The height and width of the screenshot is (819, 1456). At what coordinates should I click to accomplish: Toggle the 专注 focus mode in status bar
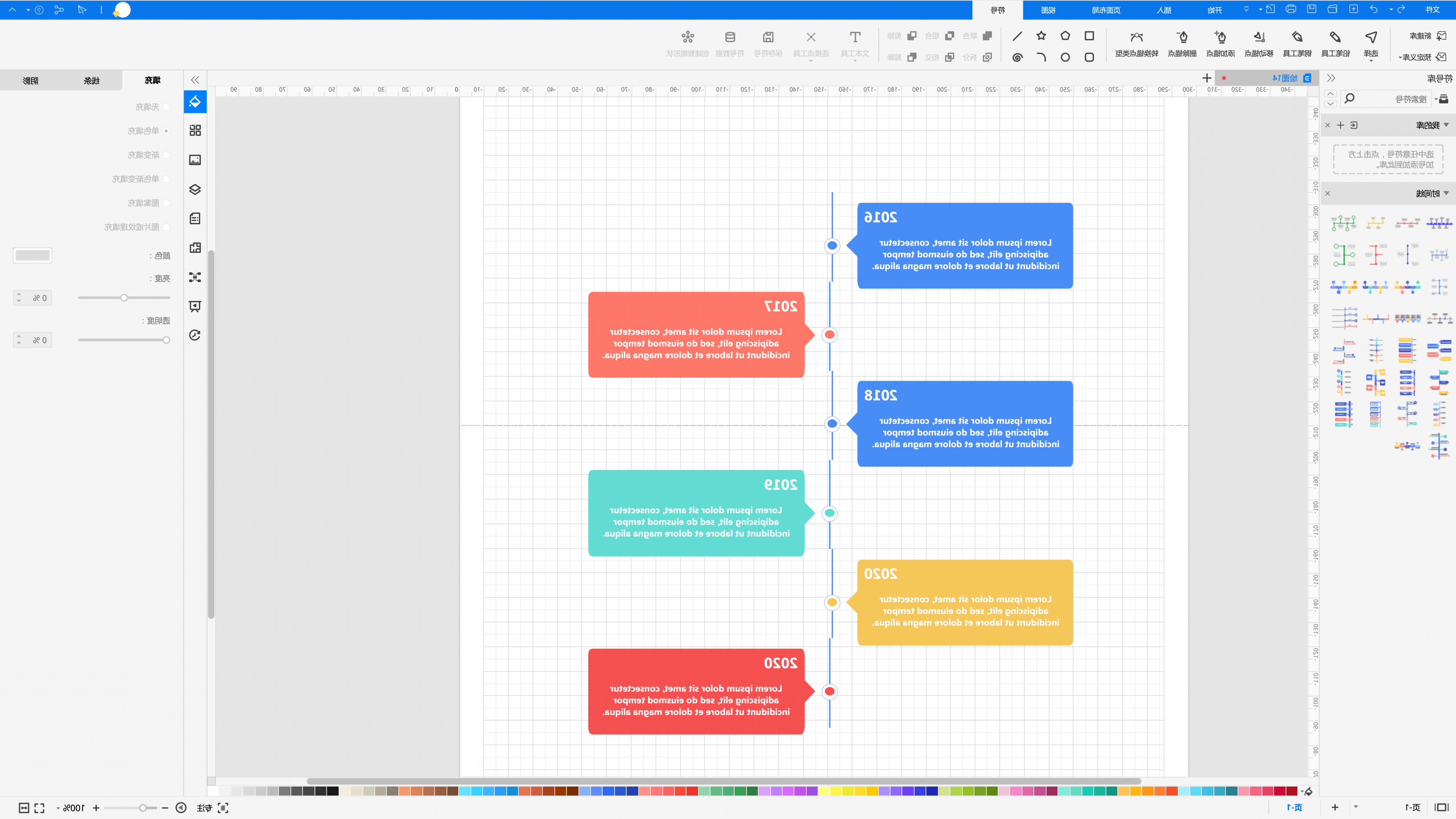coord(212,808)
